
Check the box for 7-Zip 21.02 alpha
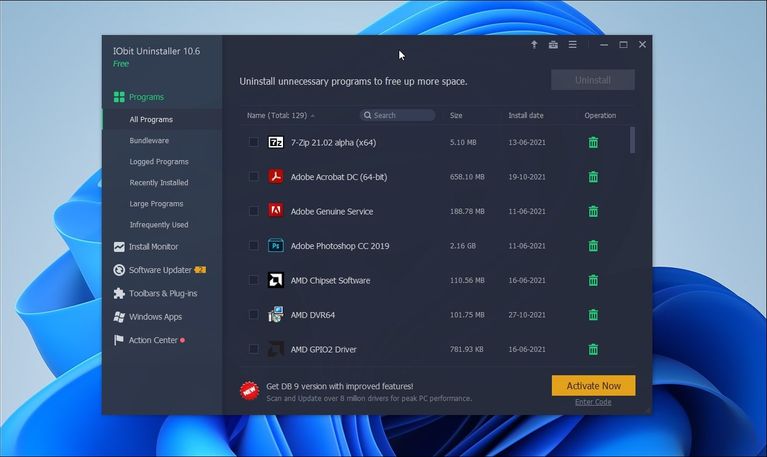(254, 142)
